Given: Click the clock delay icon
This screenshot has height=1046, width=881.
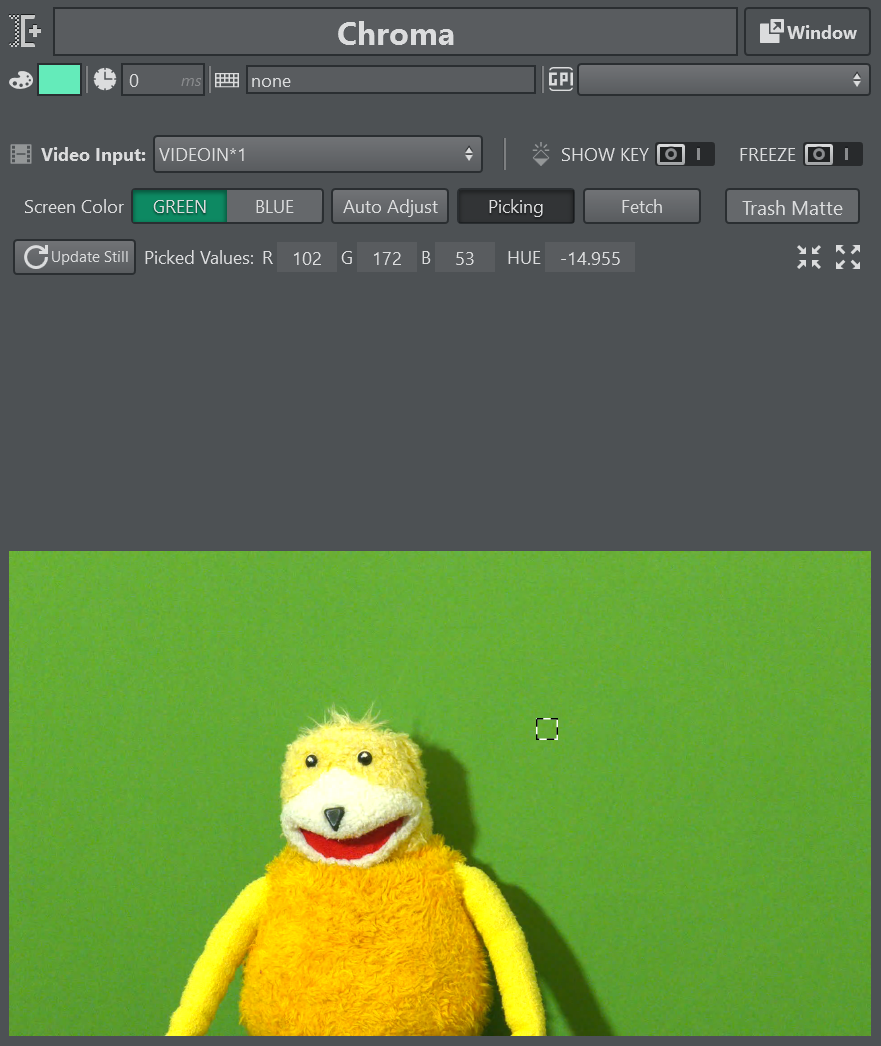Looking at the screenshot, I should point(105,80).
